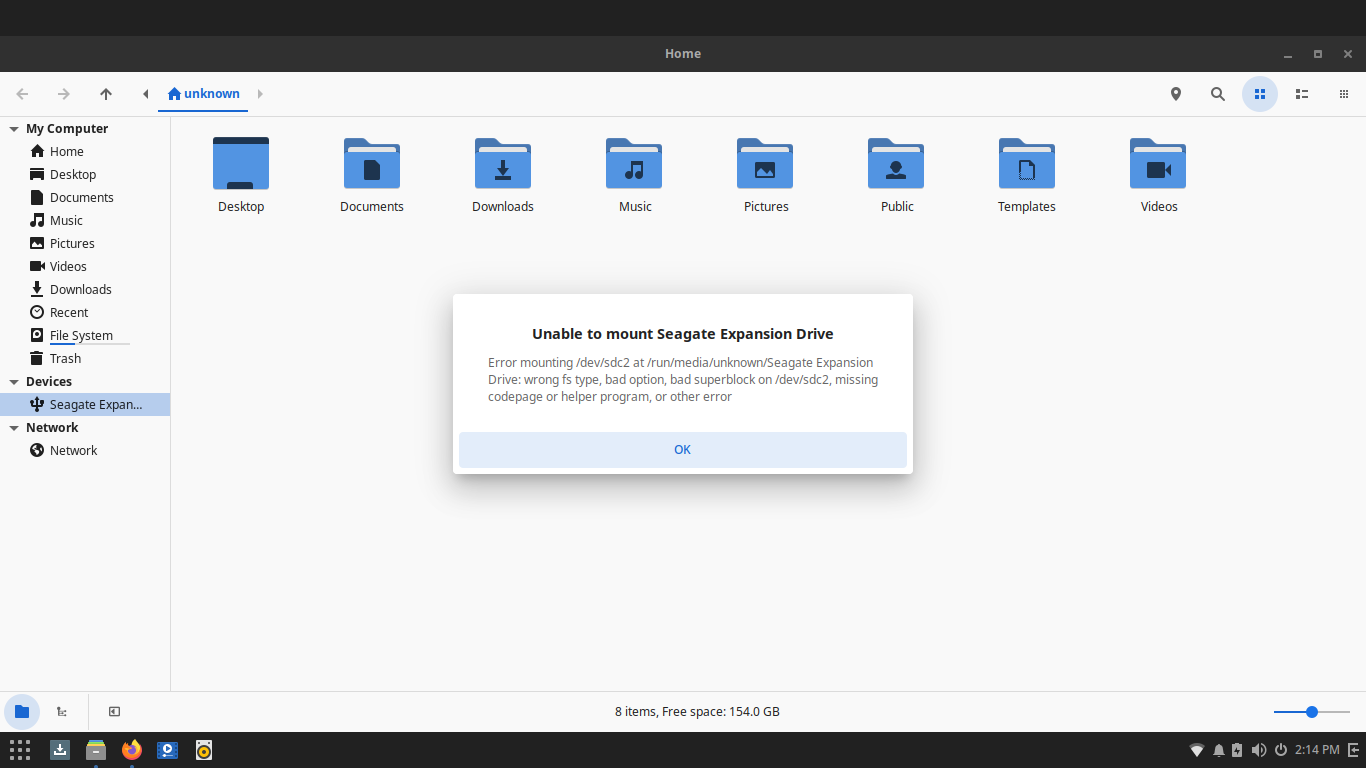Switch to list view
1366x768 pixels.
(x=1301, y=94)
